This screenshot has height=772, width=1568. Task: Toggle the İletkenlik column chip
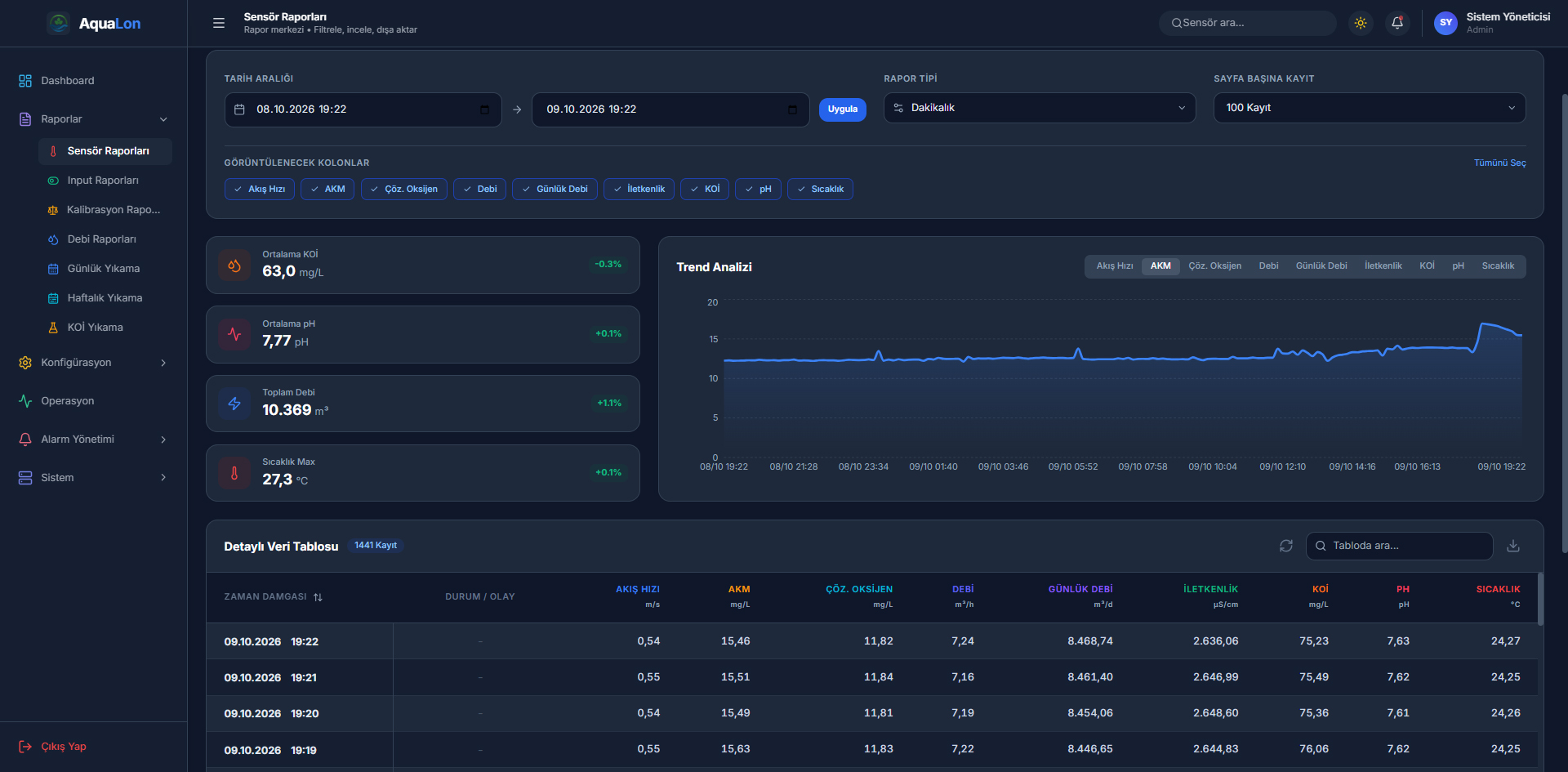pos(639,190)
